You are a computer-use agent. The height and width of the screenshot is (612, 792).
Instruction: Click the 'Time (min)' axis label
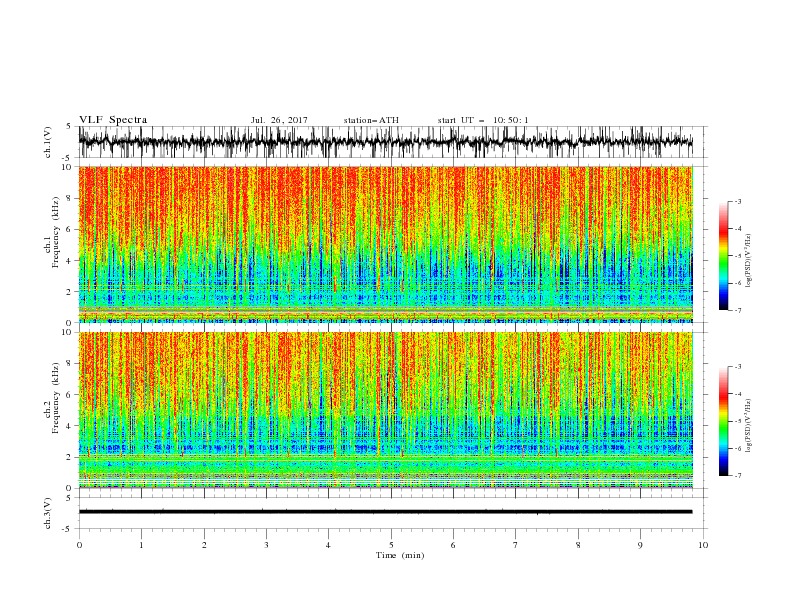pos(400,555)
